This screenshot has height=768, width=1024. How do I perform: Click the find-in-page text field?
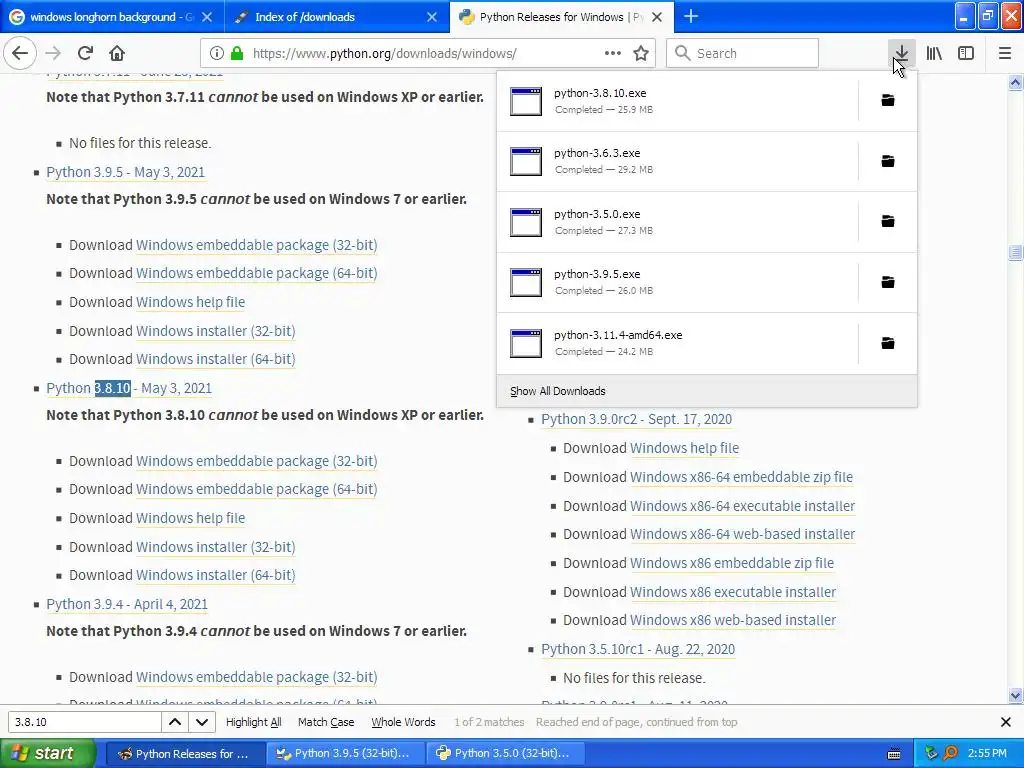pyautogui.click(x=84, y=722)
